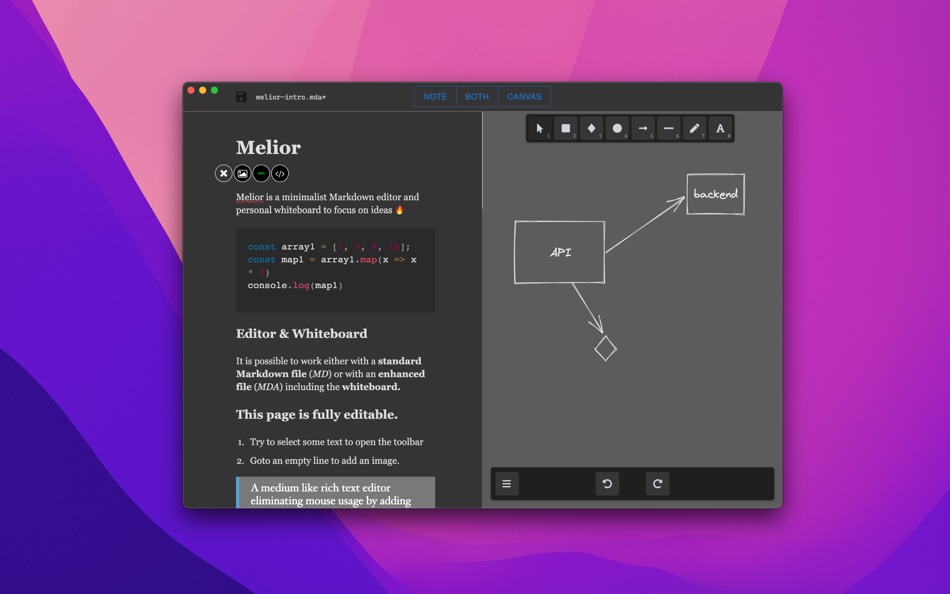The width and height of the screenshot is (950, 594).
Task: Open the canvas hamburger menu
Action: [507, 484]
